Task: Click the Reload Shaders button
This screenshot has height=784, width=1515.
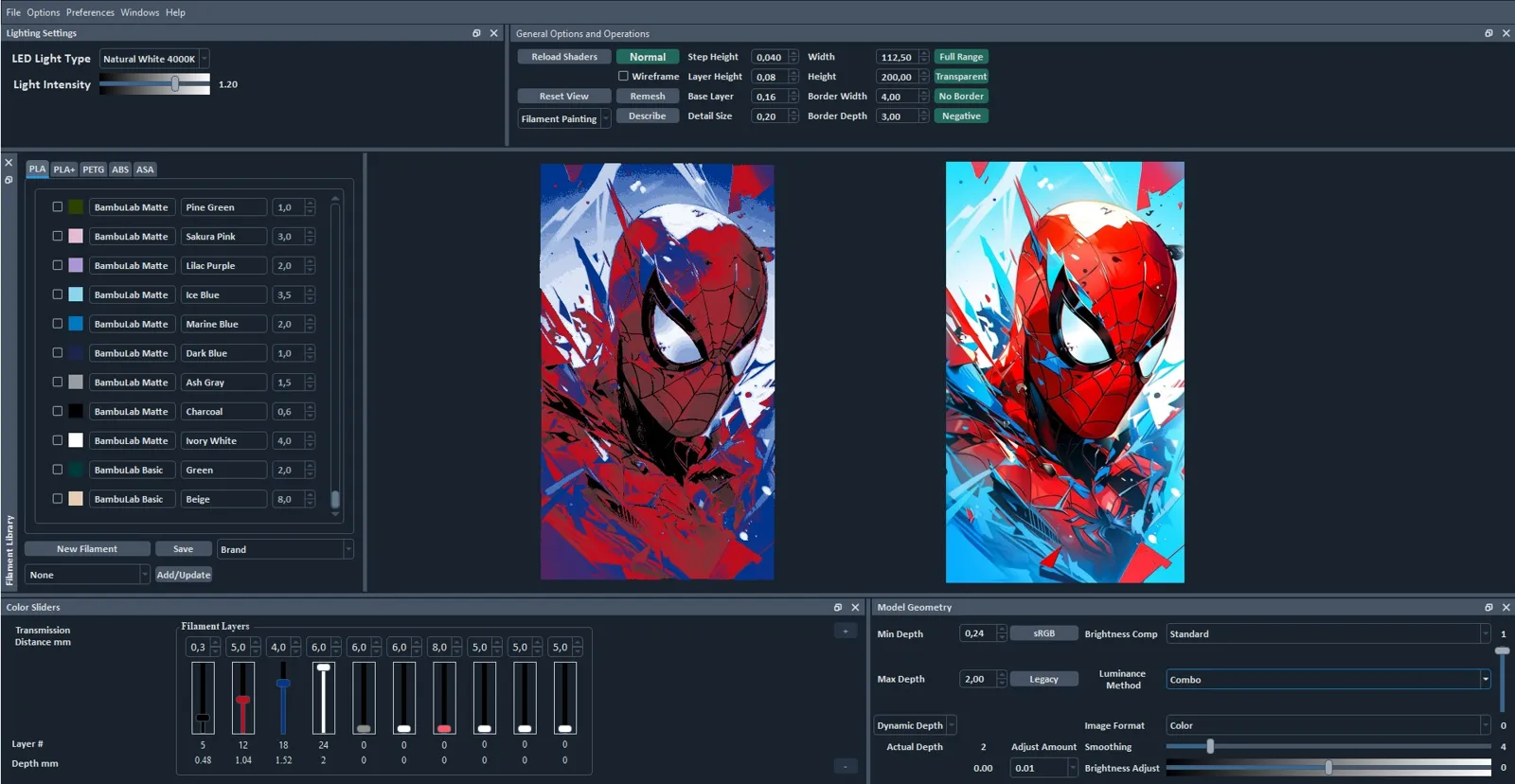Action: [x=564, y=57]
